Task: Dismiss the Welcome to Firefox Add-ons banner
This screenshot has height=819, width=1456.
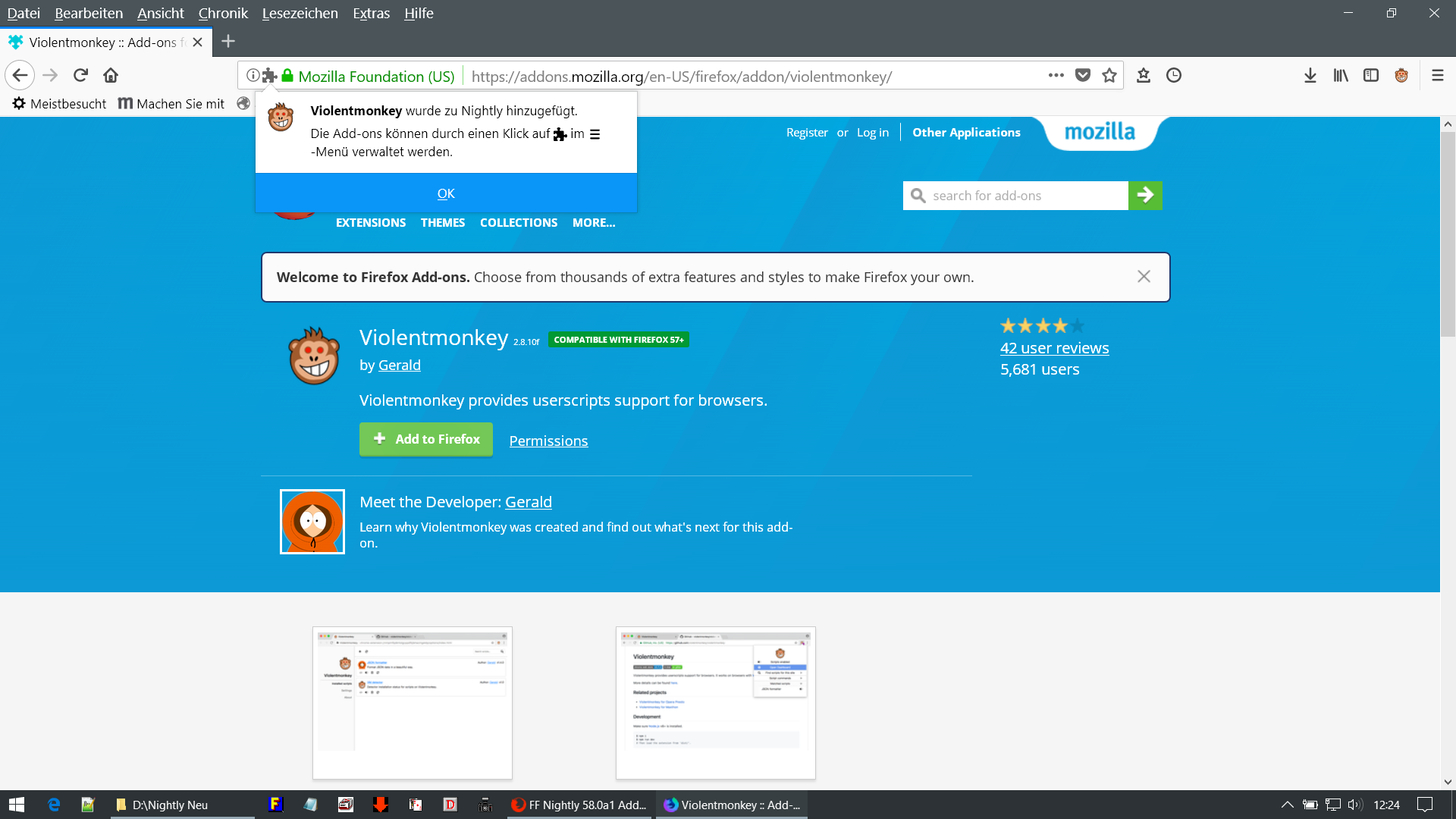Action: tap(1144, 277)
